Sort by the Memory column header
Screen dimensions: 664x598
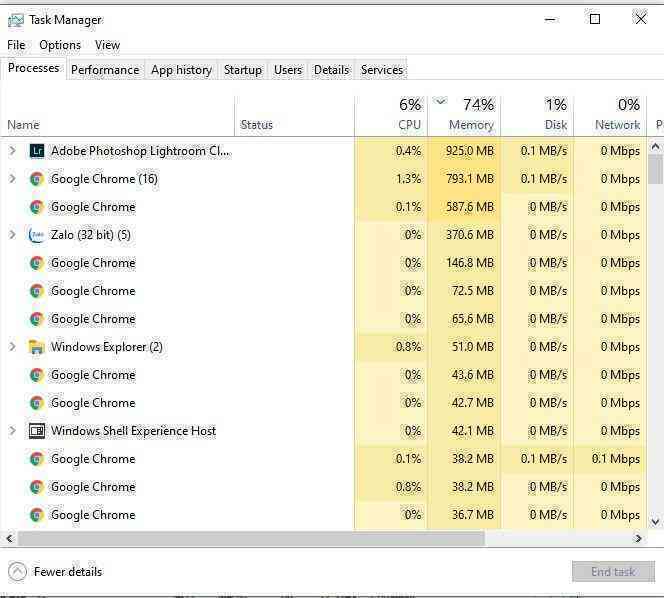(x=464, y=116)
